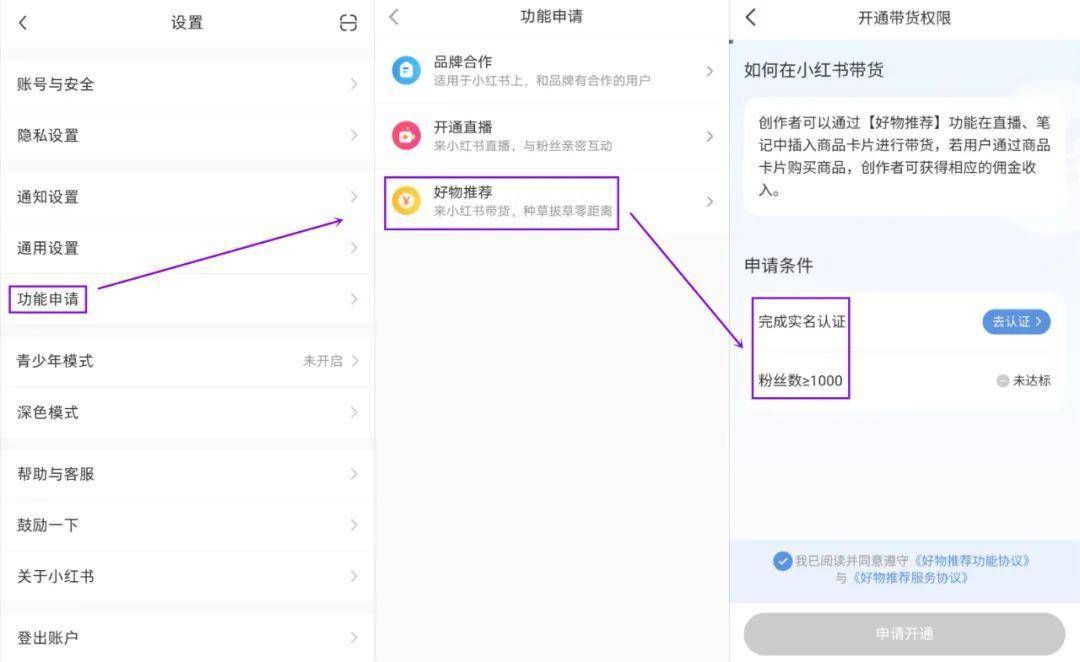
Task: Expand the 账号与安全 row chevron
Action: pos(354,84)
